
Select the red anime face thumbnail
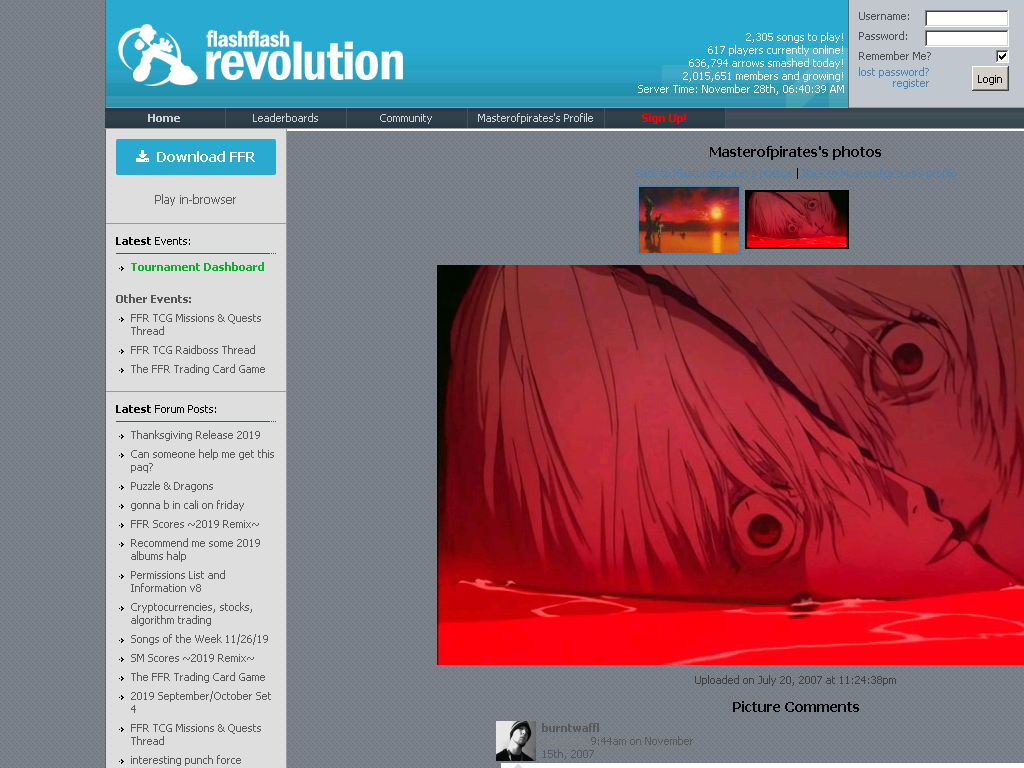[x=797, y=219]
